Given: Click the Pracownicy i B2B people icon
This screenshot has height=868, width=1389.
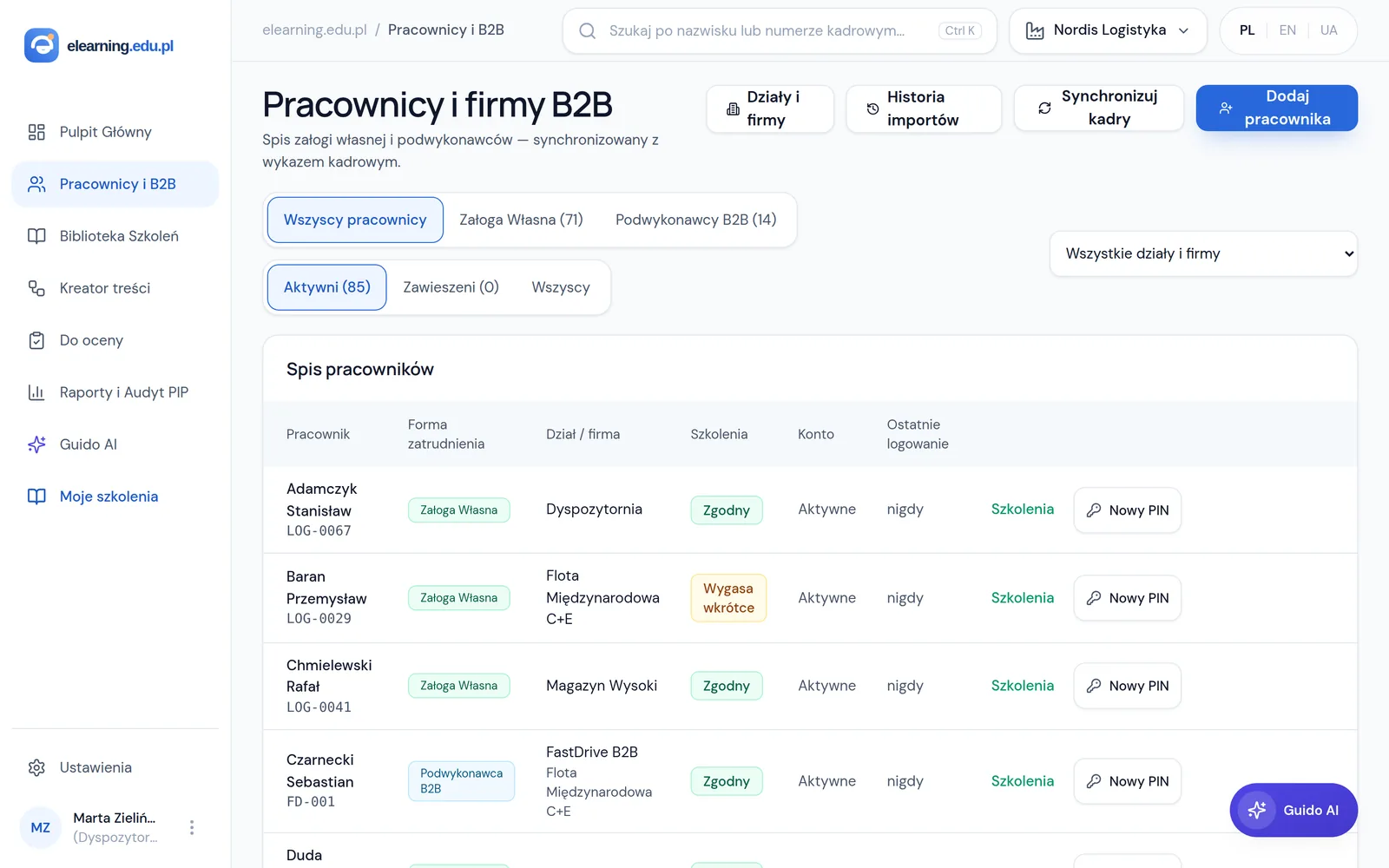Looking at the screenshot, I should click(x=36, y=184).
